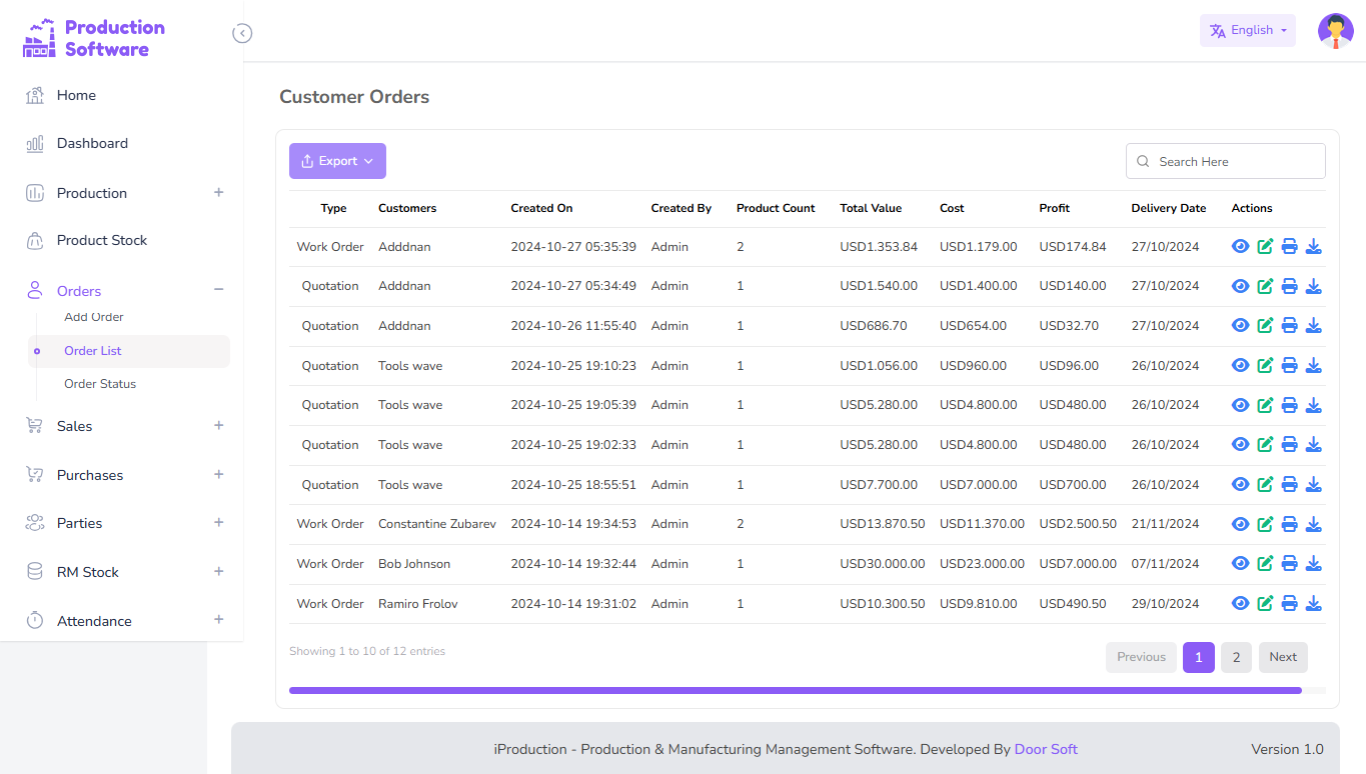Screen dimensions: 1366x774
Task: Open the Export dropdown button
Action: tap(337, 161)
